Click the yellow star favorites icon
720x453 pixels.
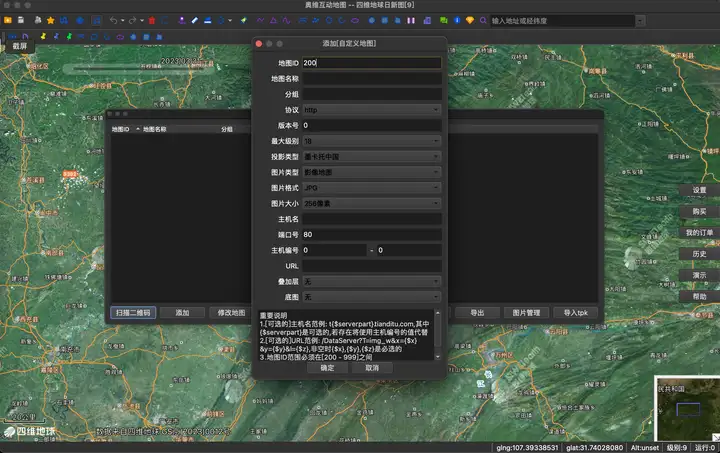click(51, 20)
